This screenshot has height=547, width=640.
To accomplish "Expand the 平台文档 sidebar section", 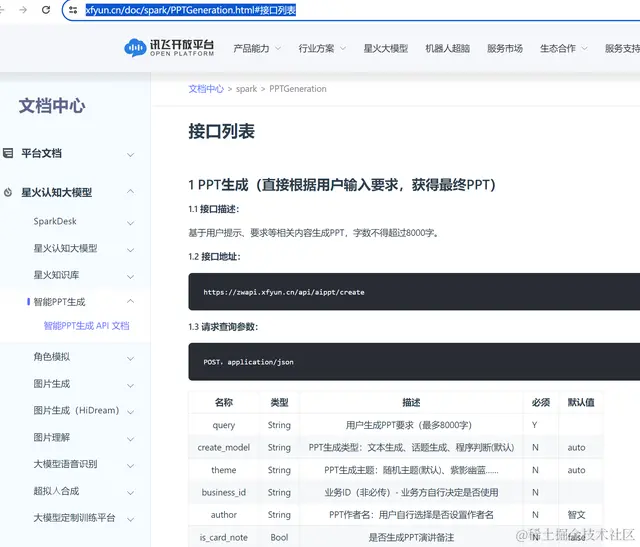I will point(130,155).
